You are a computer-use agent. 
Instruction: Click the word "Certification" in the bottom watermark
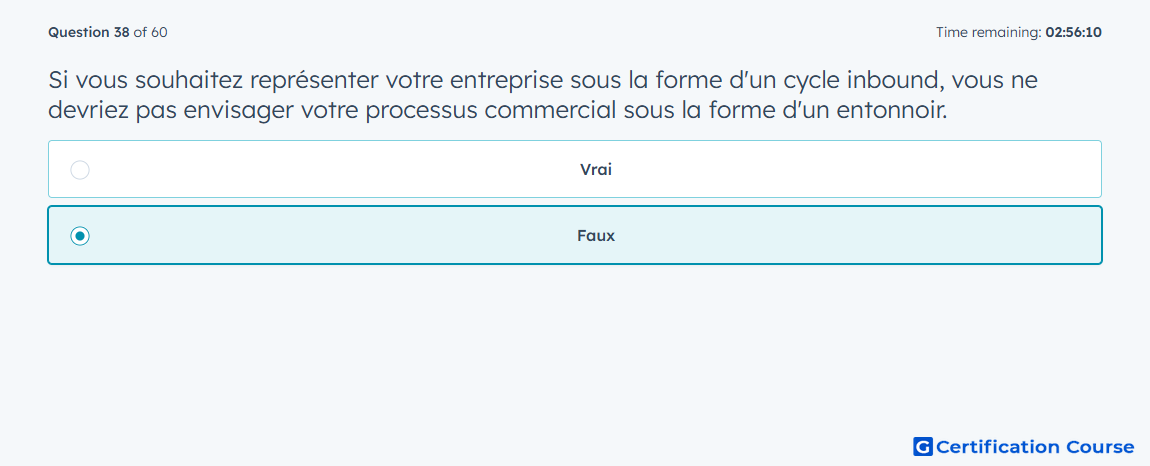pos(998,447)
